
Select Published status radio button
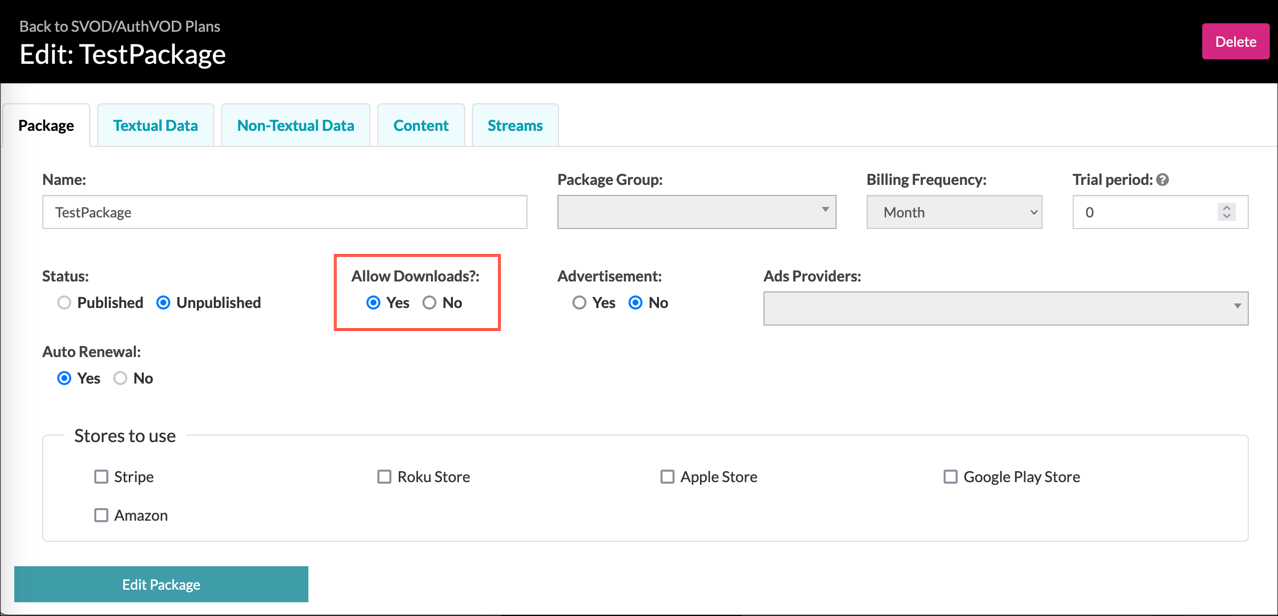[x=64, y=303]
